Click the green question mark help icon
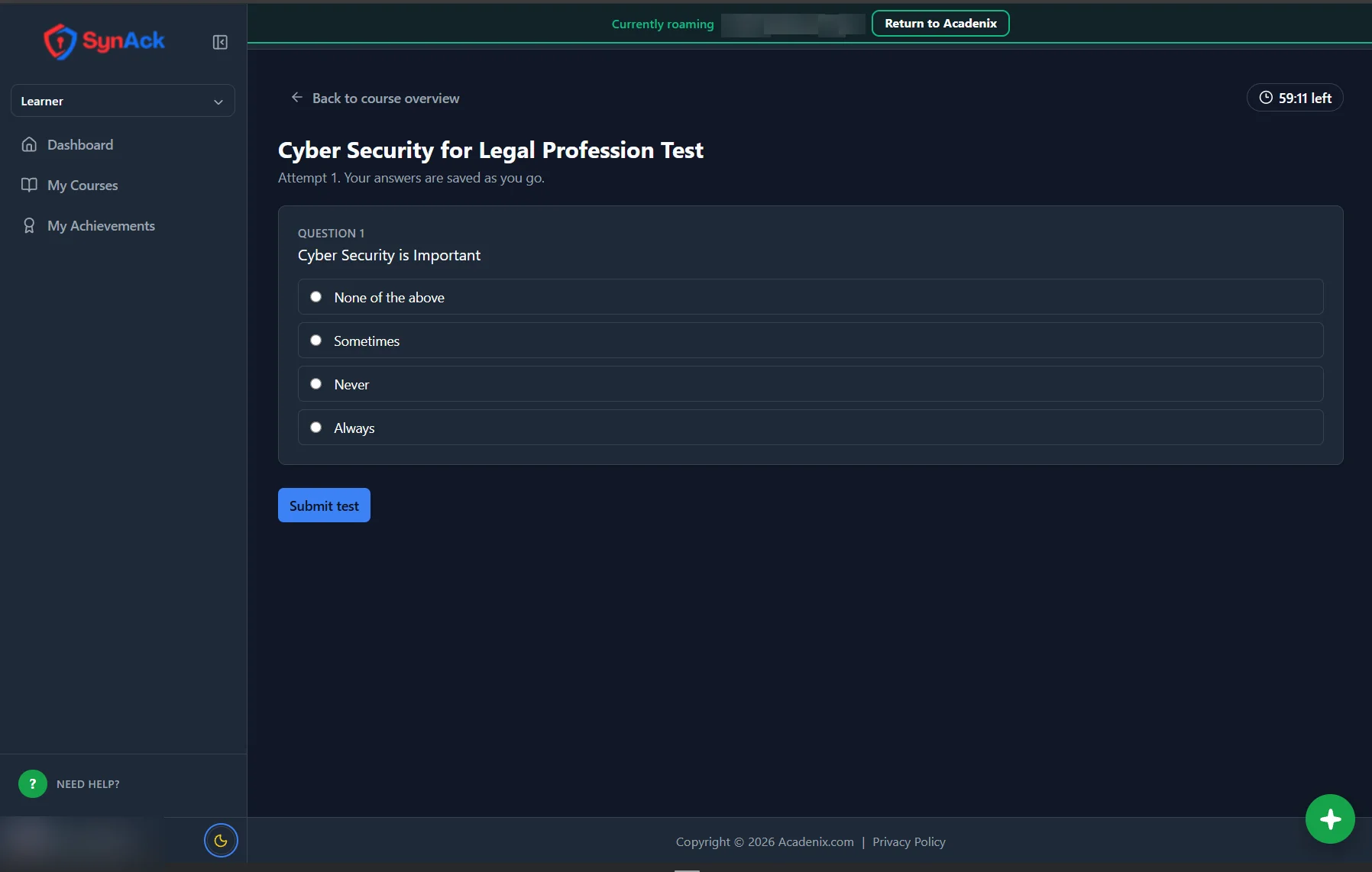The width and height of the screenshot is (1372, 872). coord(33,783)
